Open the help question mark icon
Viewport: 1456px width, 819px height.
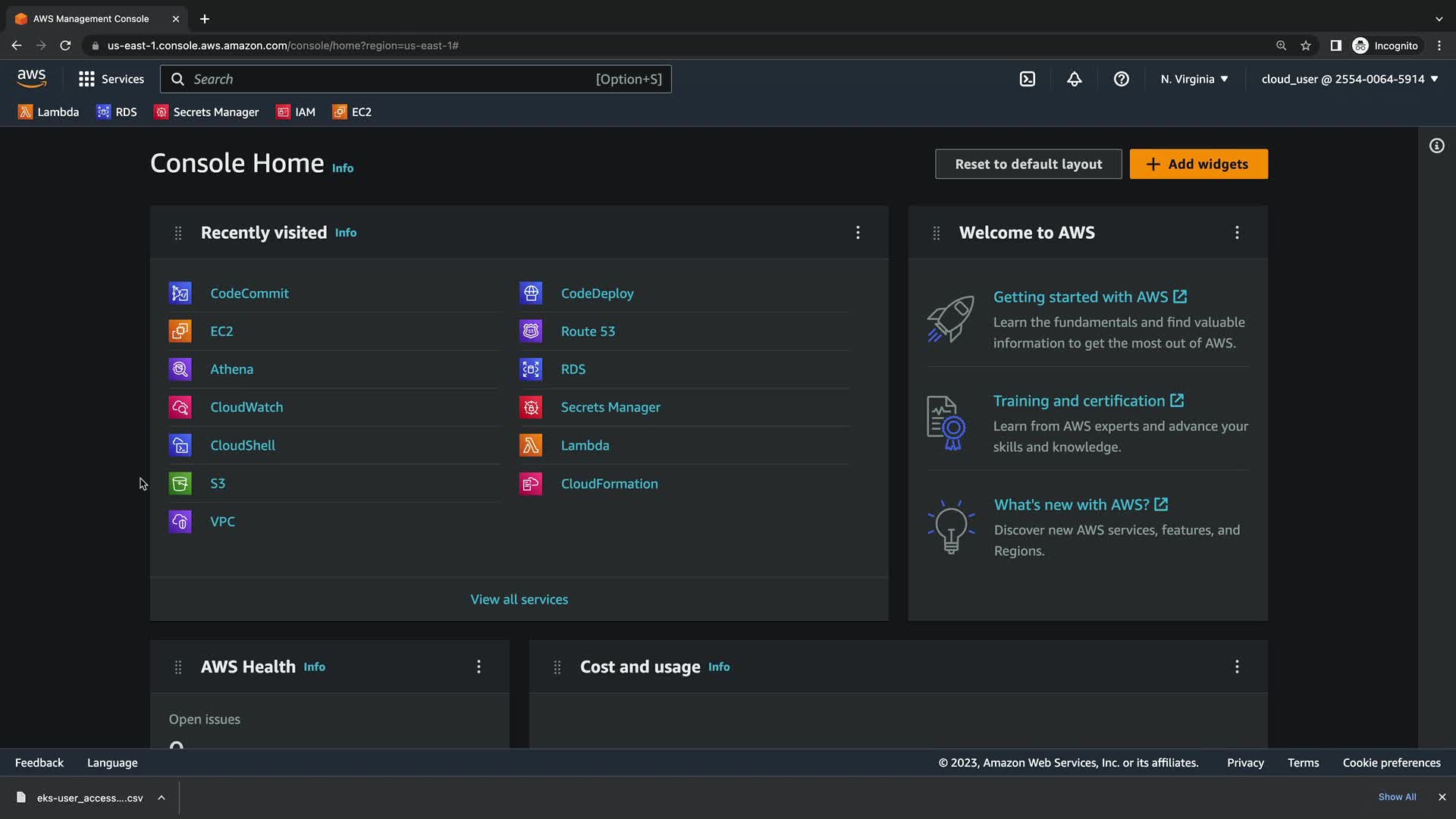(1121, 79)
